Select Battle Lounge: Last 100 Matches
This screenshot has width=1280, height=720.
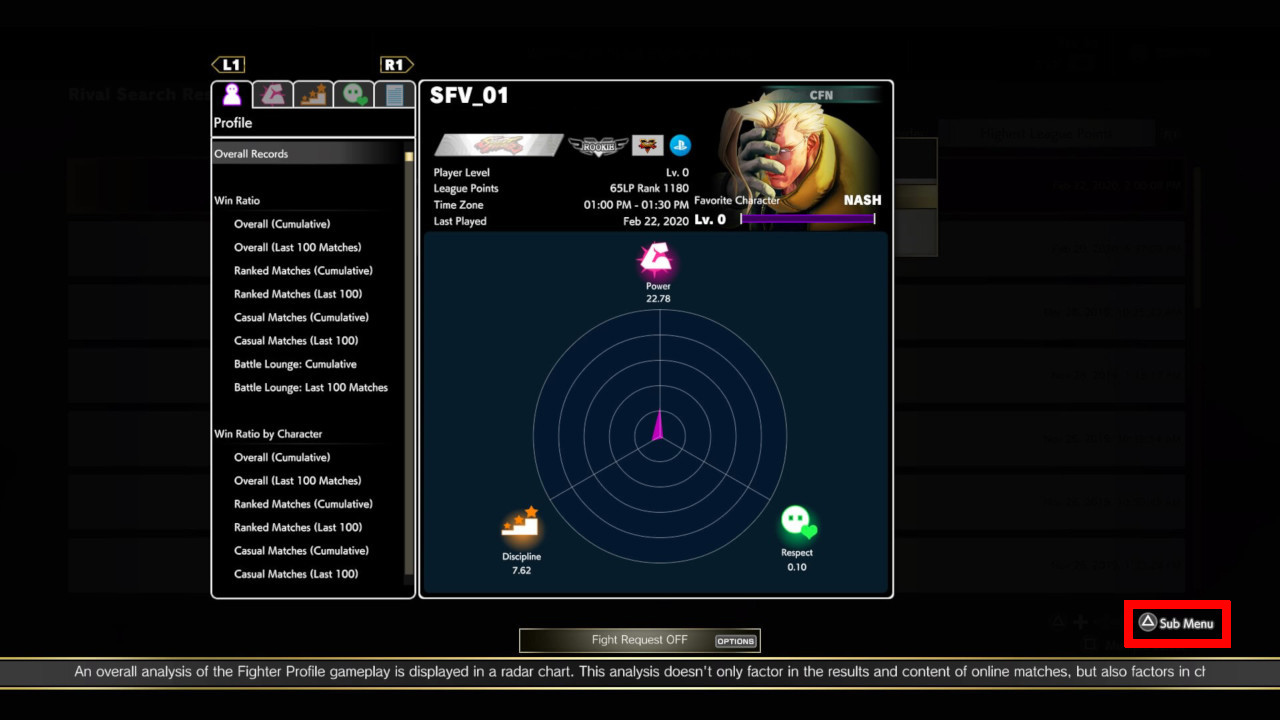point(311,387)
